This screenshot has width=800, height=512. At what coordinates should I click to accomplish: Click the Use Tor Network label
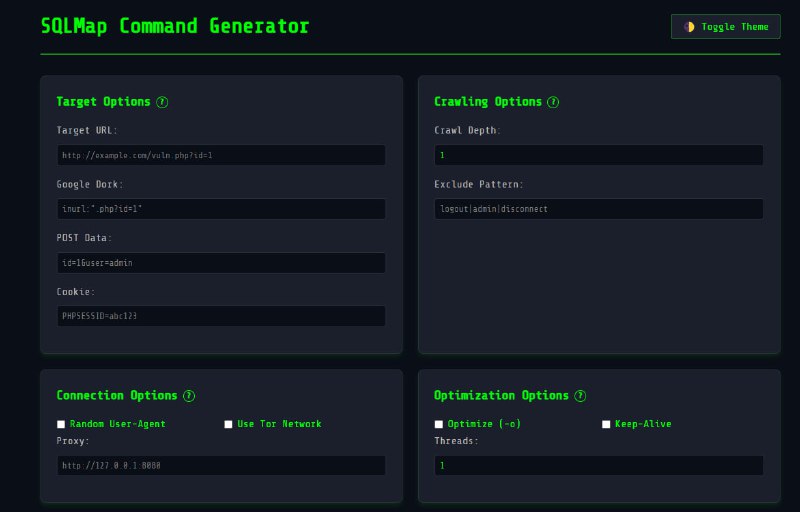279,424
